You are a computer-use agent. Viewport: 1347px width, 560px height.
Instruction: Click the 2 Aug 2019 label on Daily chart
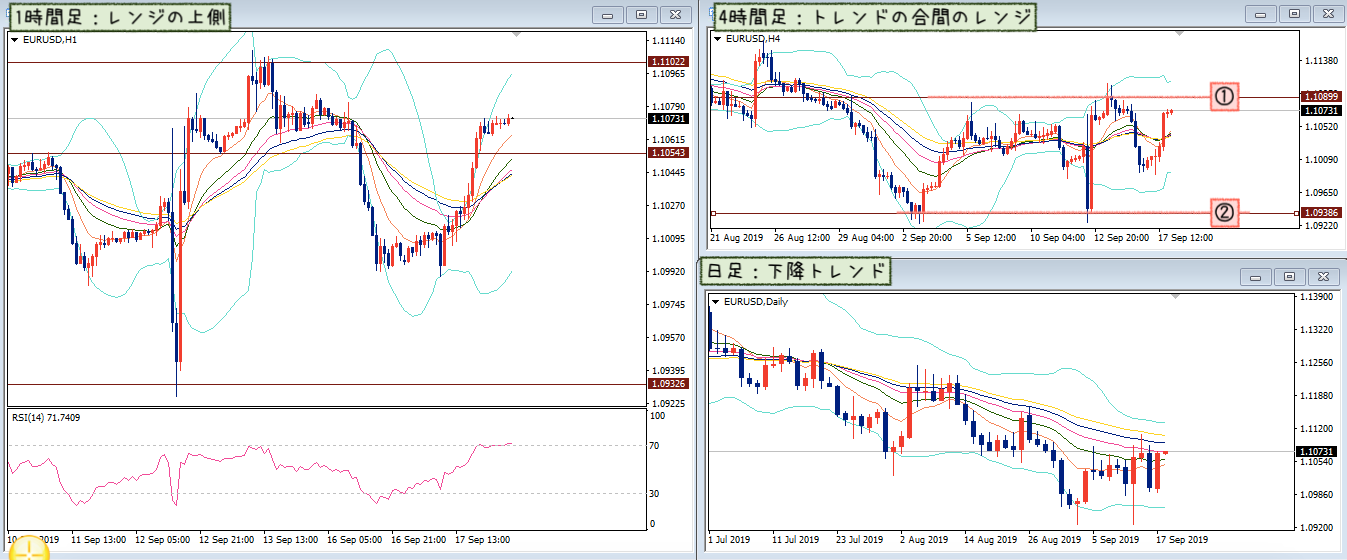point(925,539)
